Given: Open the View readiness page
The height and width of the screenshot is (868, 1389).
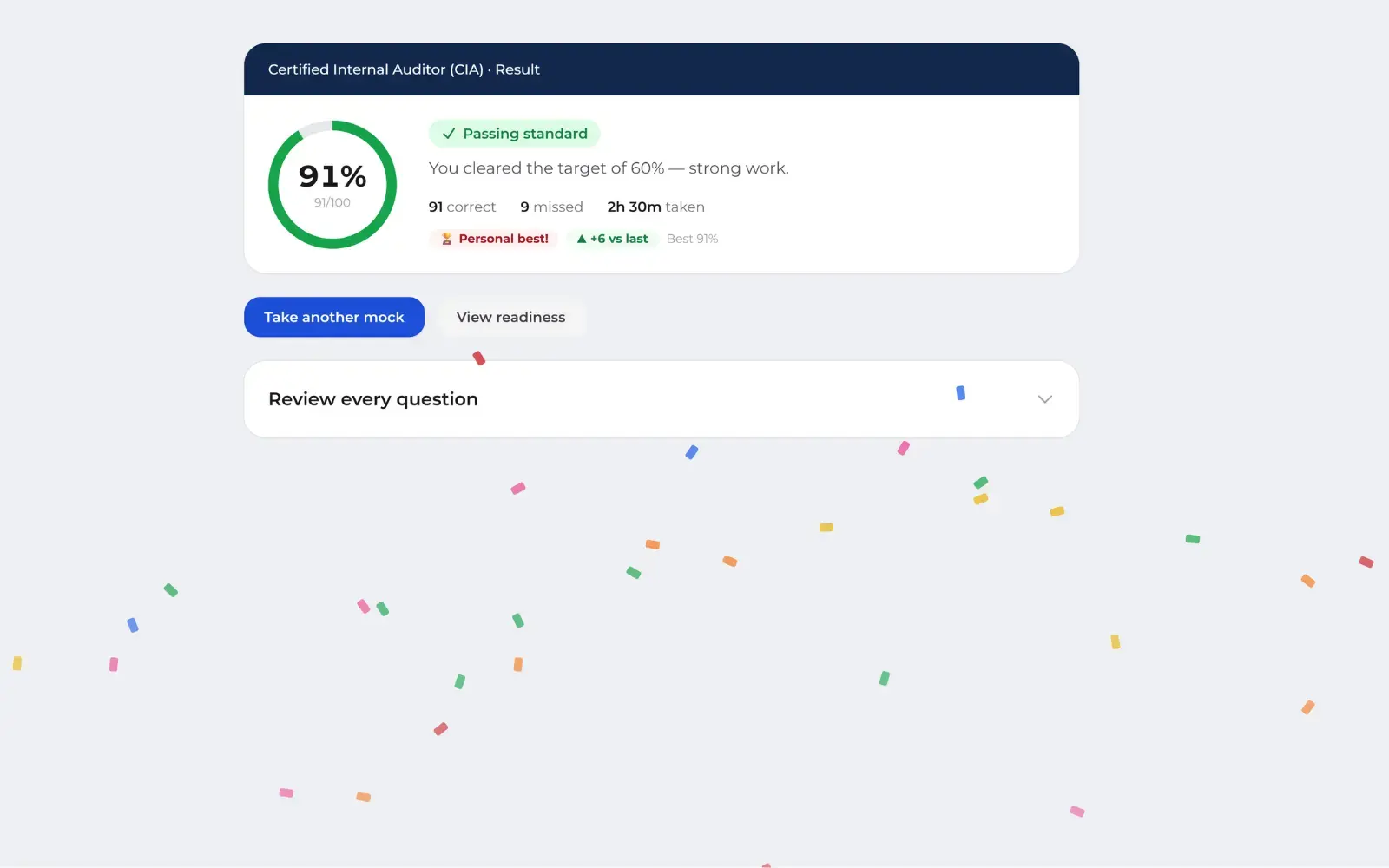Looking at the screenshot, I should point(510,317).
